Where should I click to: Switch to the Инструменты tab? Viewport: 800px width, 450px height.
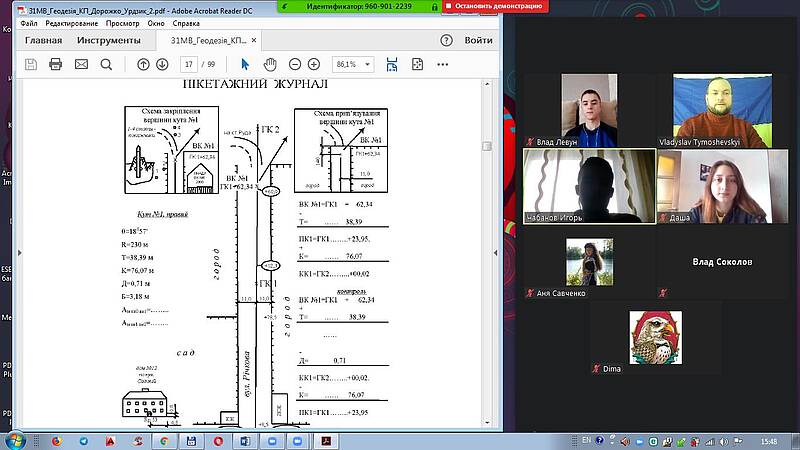tap(110, 41)
